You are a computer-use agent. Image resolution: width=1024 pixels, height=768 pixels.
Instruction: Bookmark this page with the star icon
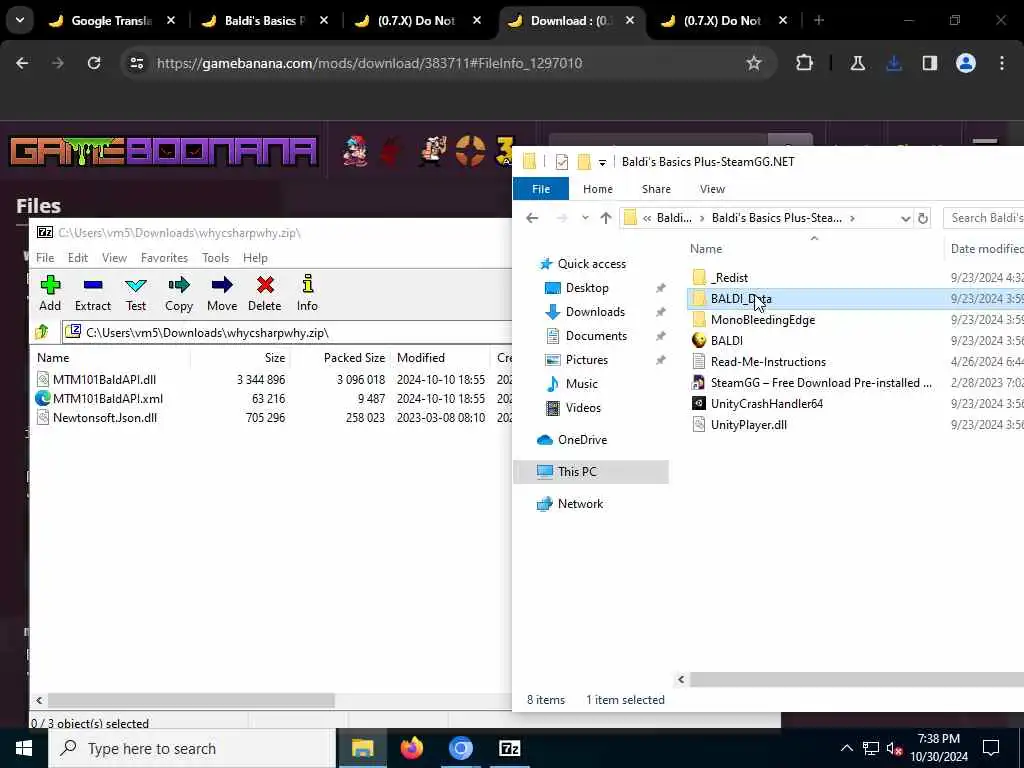(x=754, y=63)
